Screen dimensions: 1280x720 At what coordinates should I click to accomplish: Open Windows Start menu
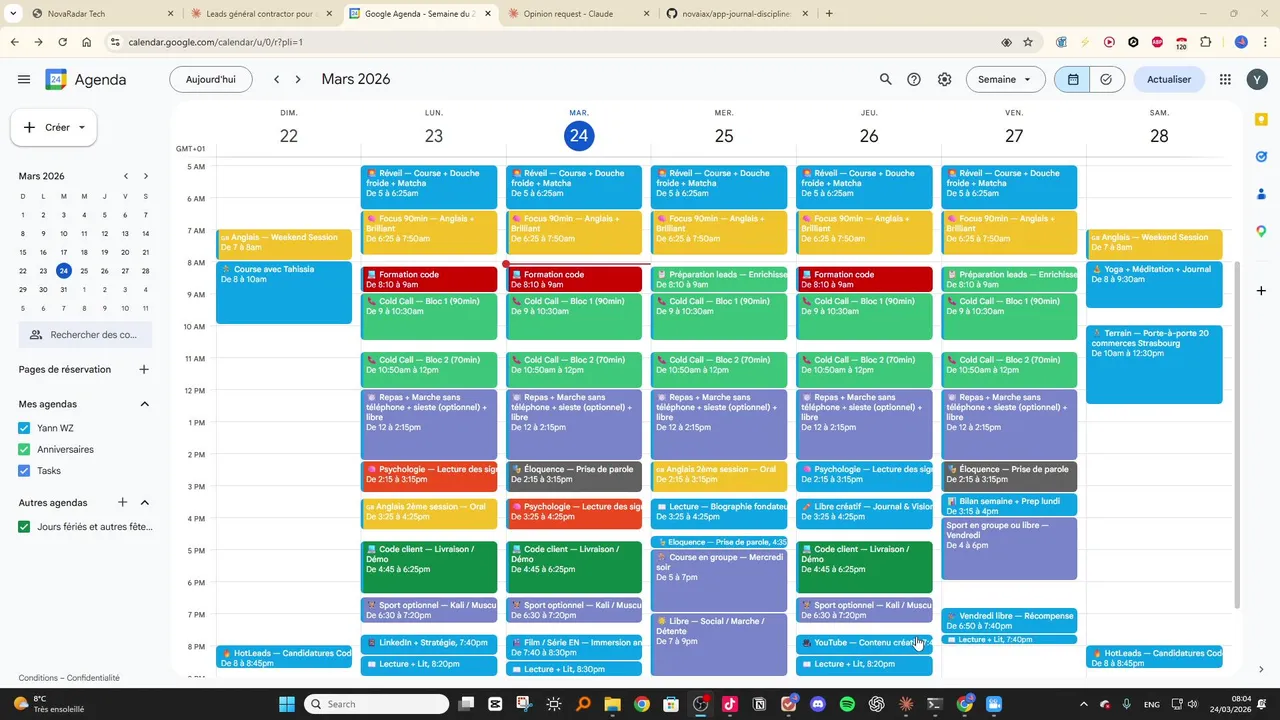coord(286,704)
